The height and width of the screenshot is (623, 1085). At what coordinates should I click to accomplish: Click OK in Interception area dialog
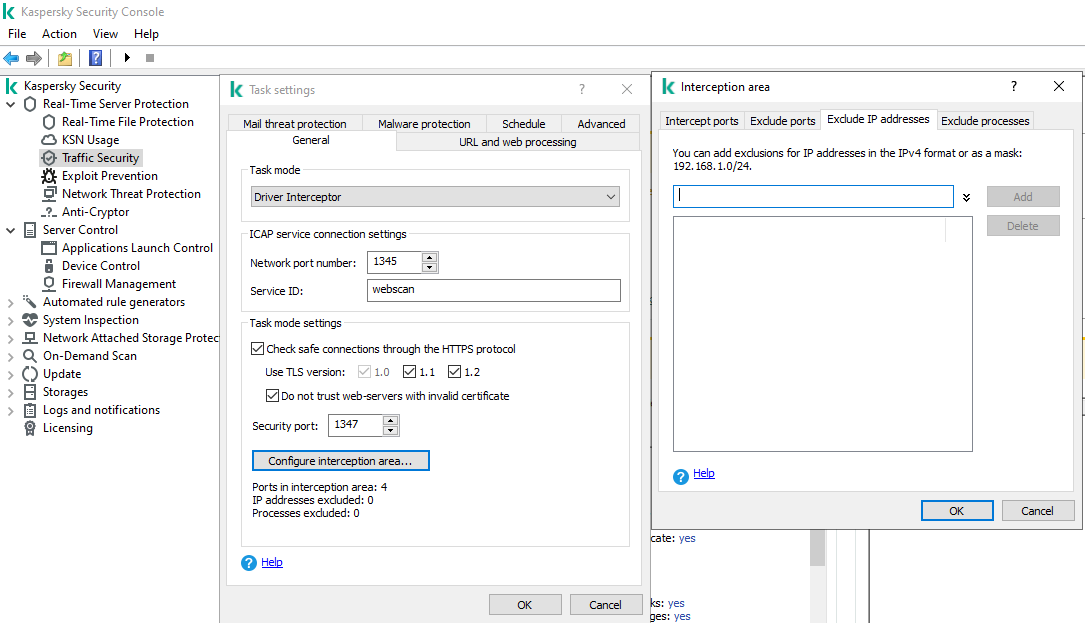(x=957, y=511)
